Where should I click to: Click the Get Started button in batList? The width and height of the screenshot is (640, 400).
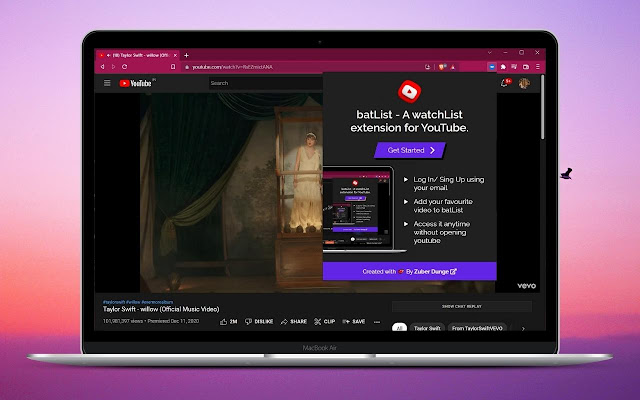(x=409, y=150)
